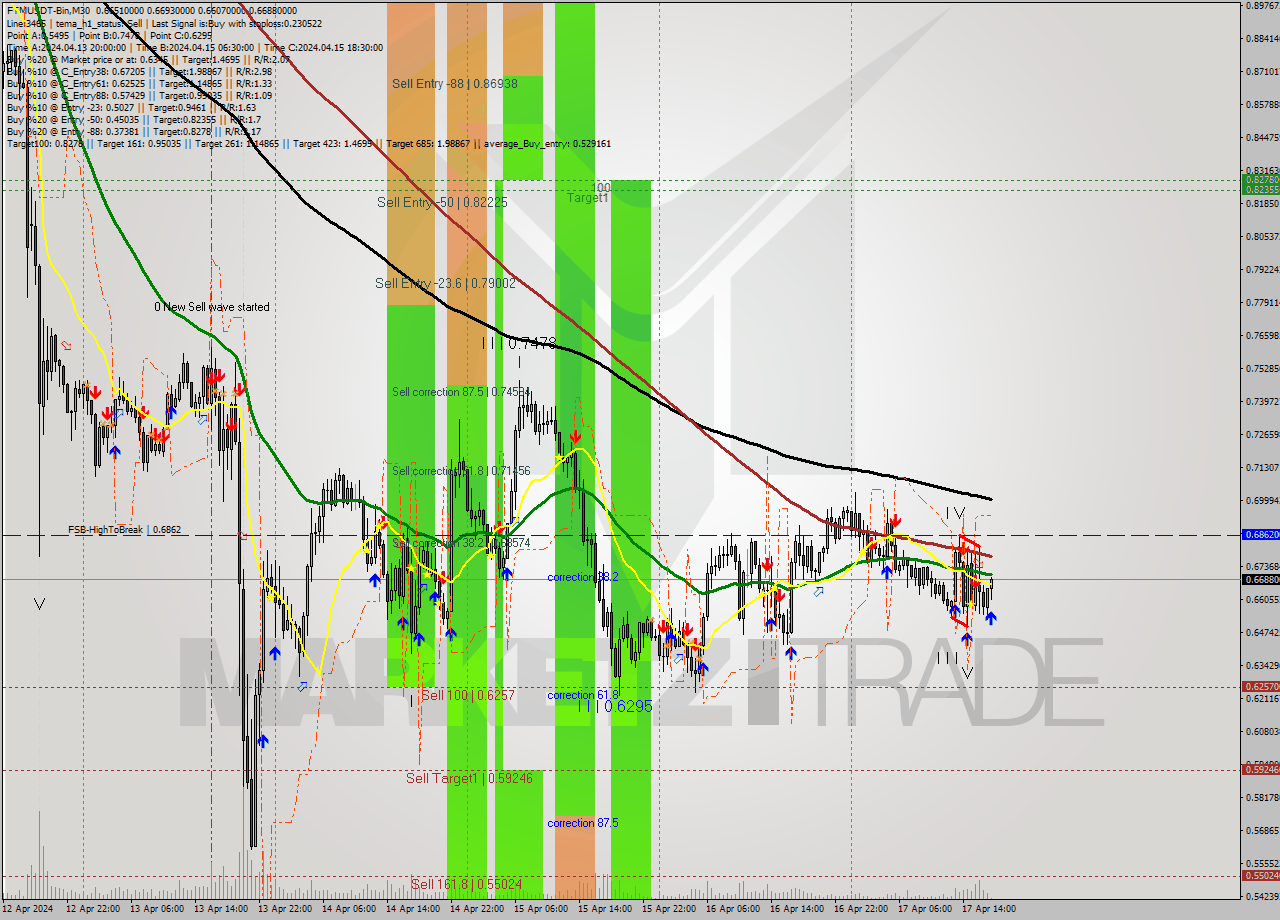
Task: Click the 0.88410 price scale value
Action: point(1263,38)
